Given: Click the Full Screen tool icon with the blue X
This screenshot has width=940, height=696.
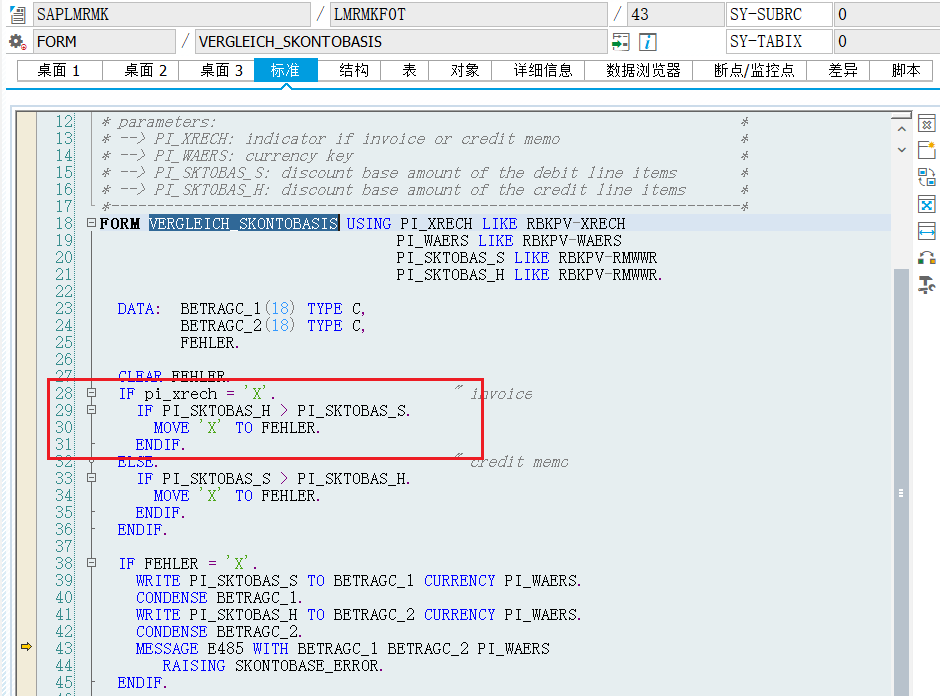Looking at the screenshot, I should click(x=926, y=204).
